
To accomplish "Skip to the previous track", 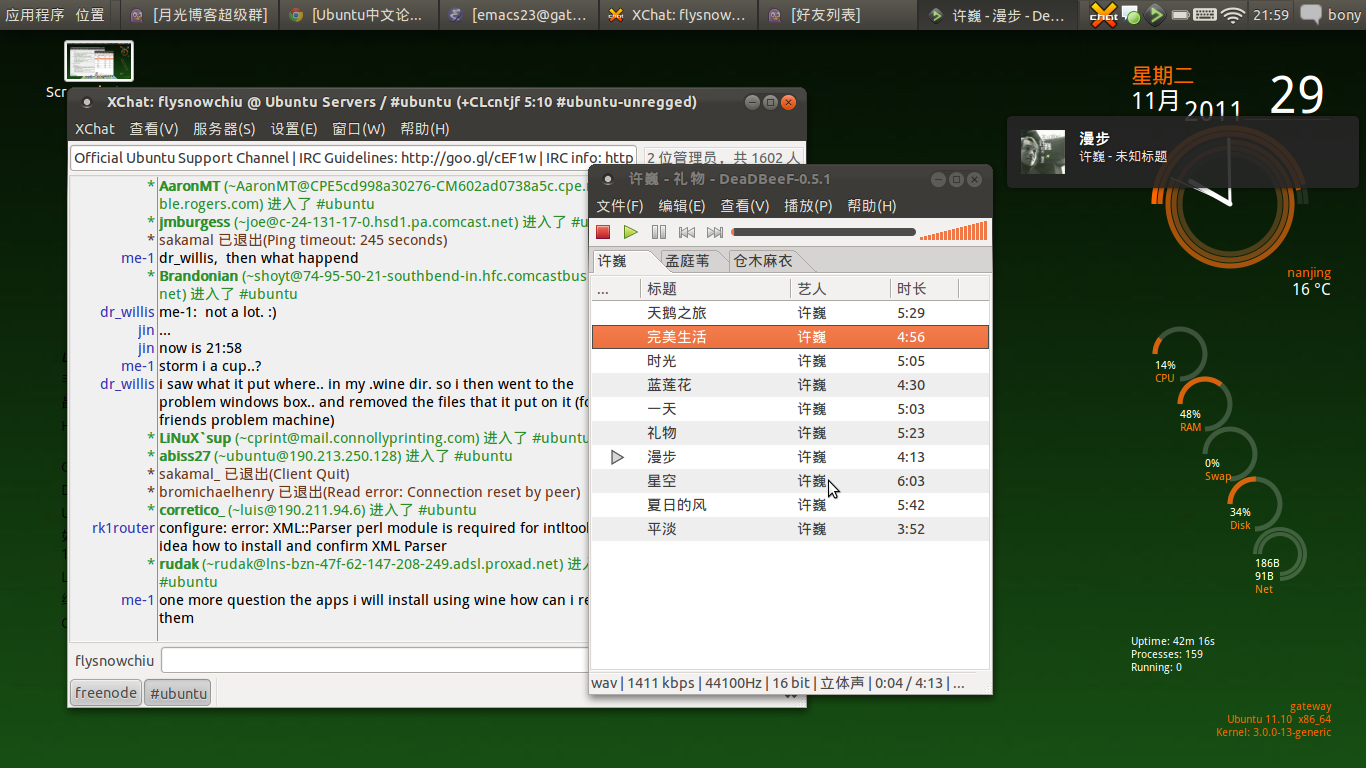I will pos(686,232).
